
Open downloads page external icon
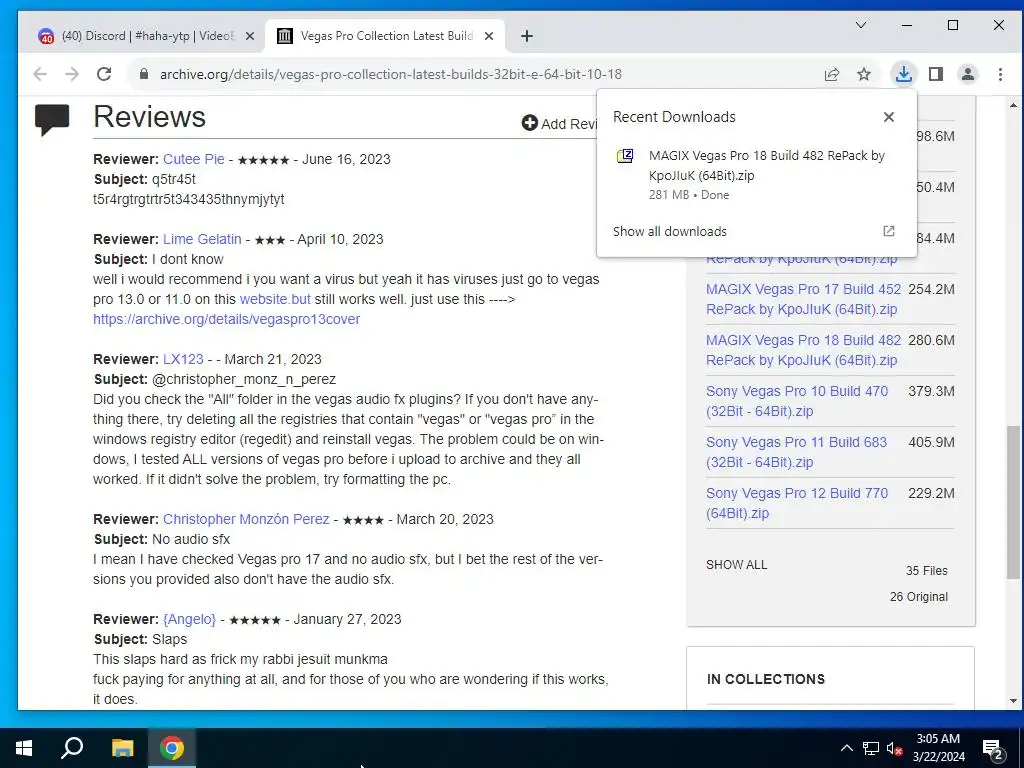(x=888, y=231)
